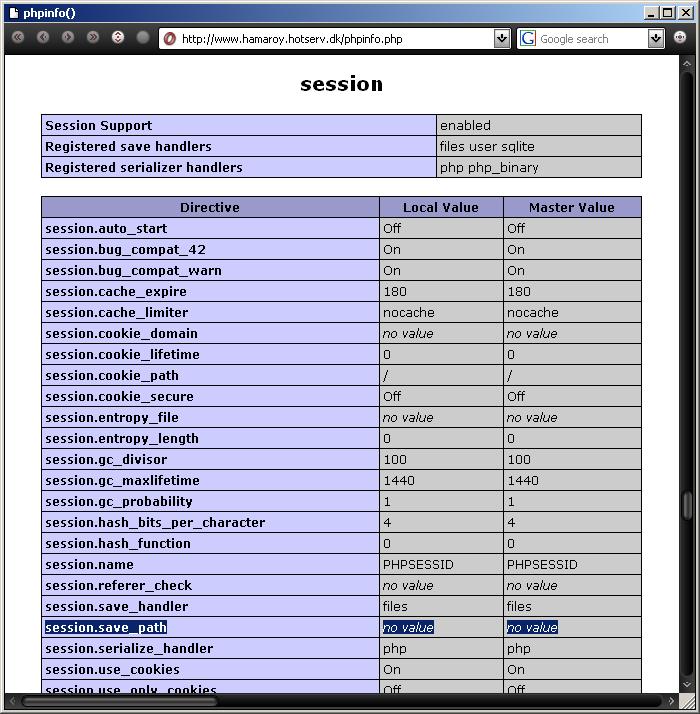Click 'session.hash_bits_per_character' directive
This screenshot has width=700, height=714.
coord(155,523)
